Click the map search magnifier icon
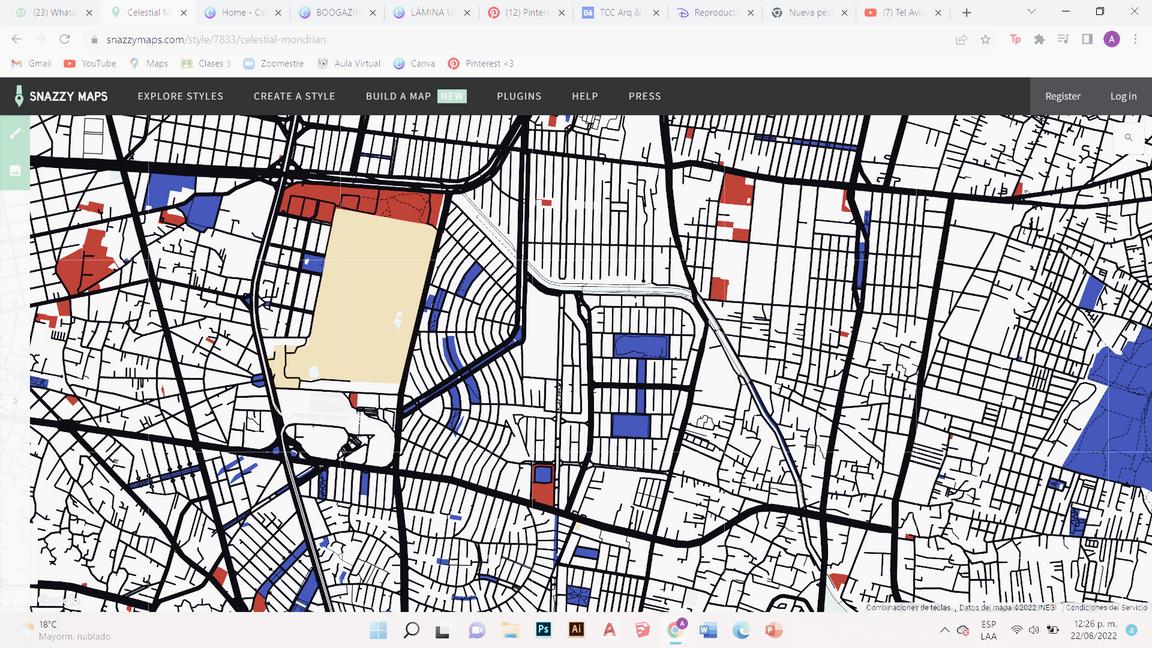This screenshot has height=648, width=1152. coord(1129,138)
